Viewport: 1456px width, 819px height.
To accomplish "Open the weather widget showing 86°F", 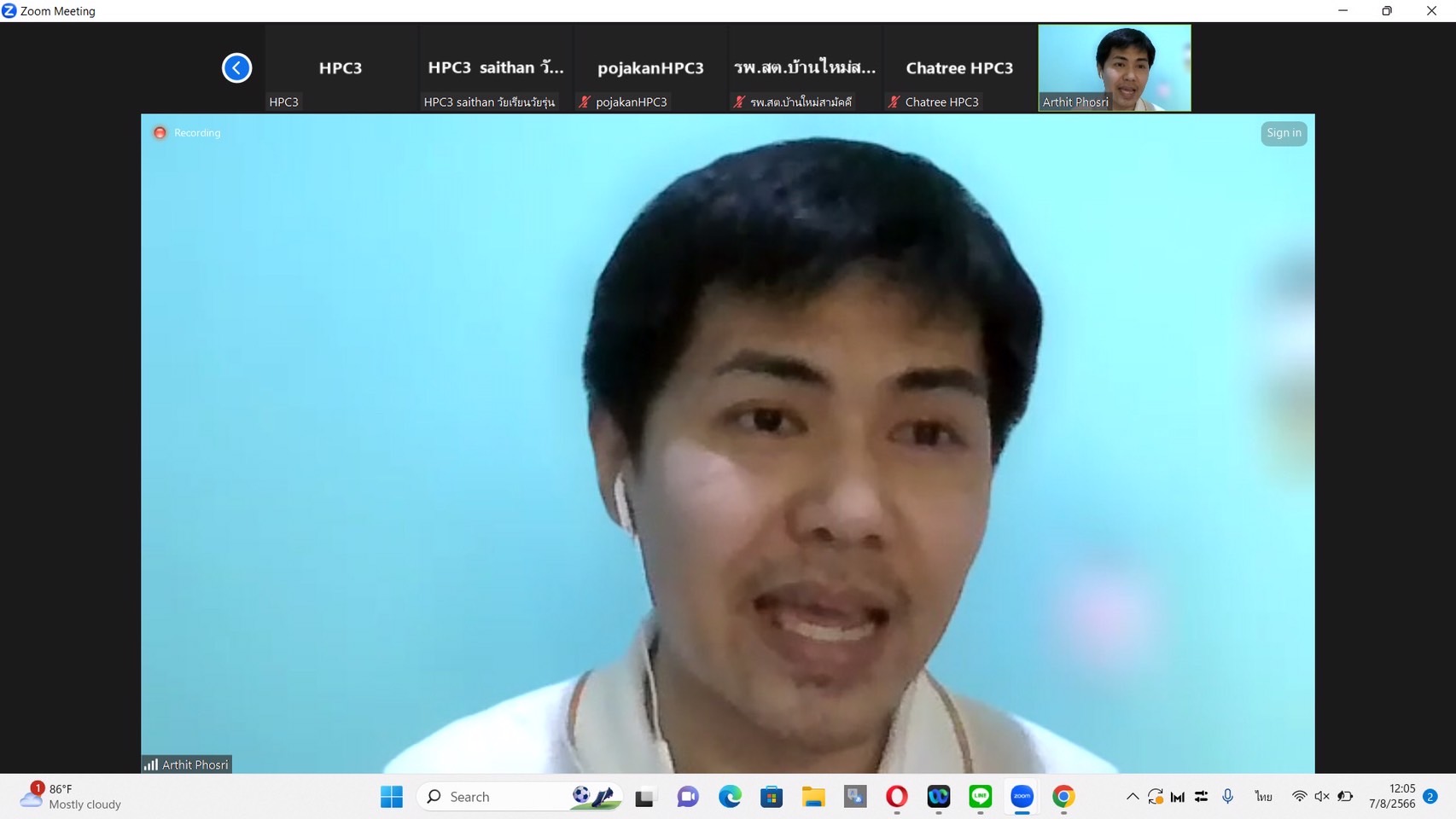I will [x=70, y=796].
